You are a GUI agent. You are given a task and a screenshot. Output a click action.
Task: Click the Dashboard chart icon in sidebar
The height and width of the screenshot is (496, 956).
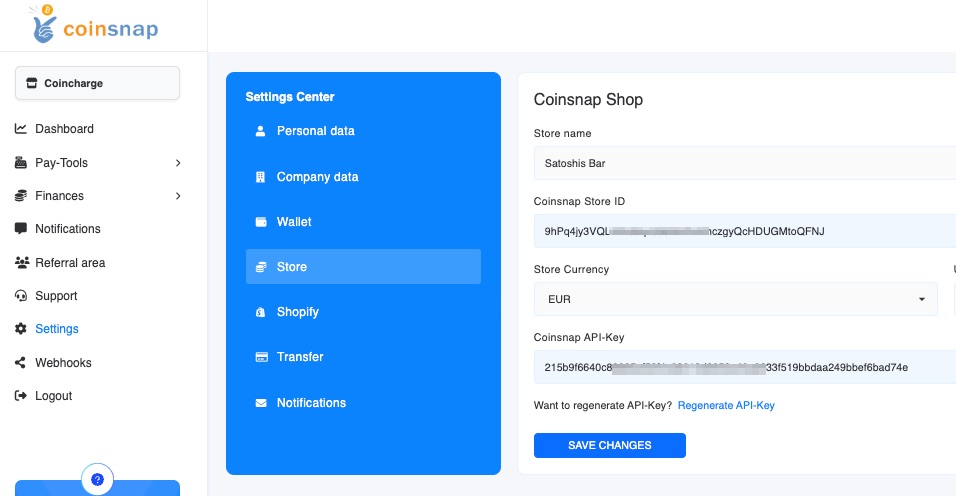click(x=21, y=129)
